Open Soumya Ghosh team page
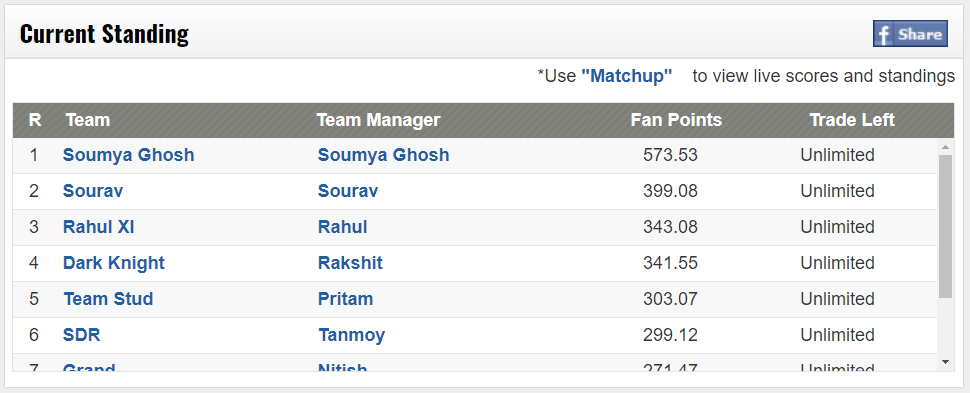The image size is (970, 393). coord(129,155)
